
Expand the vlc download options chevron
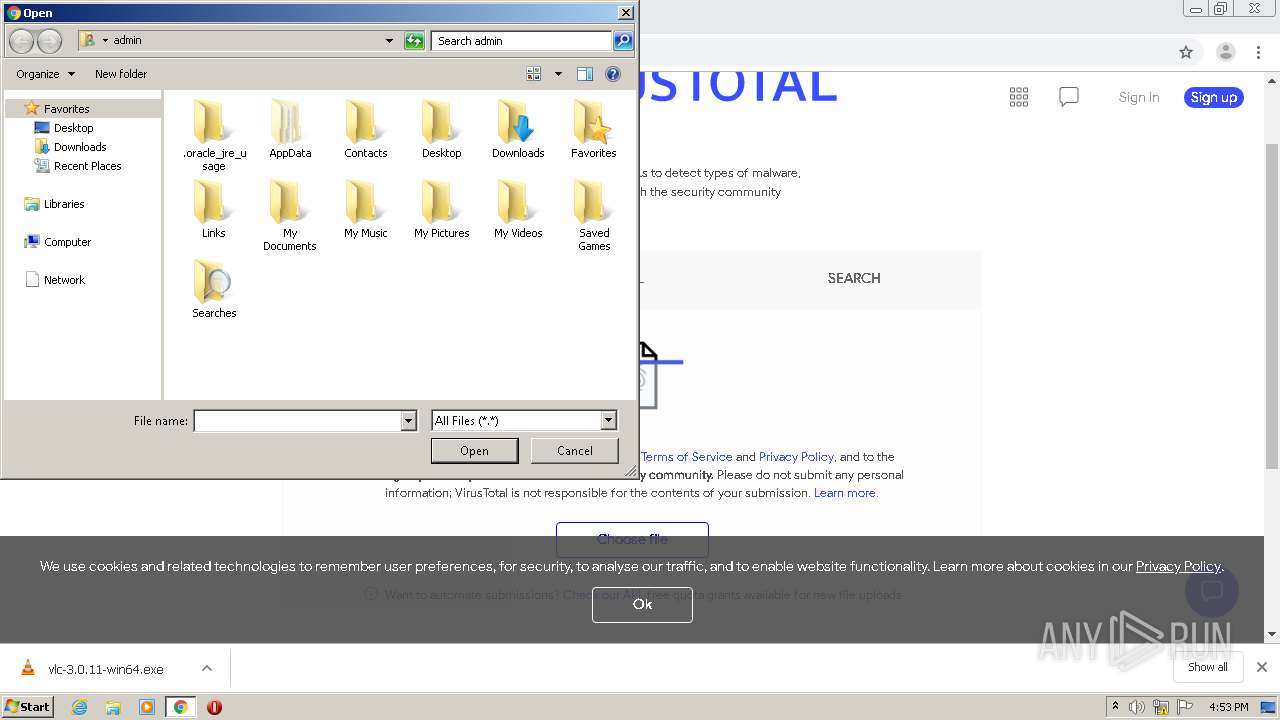click(207, 668)
